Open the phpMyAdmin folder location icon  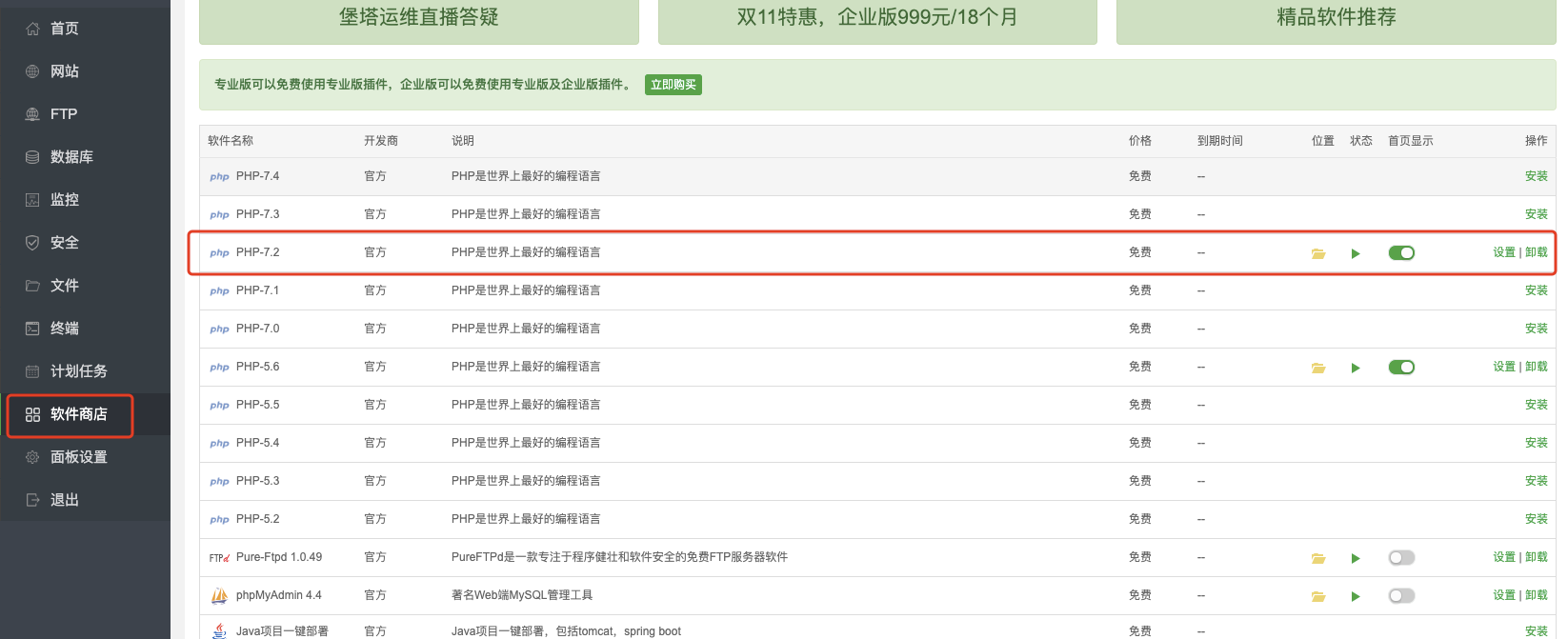pos(1318,596)
